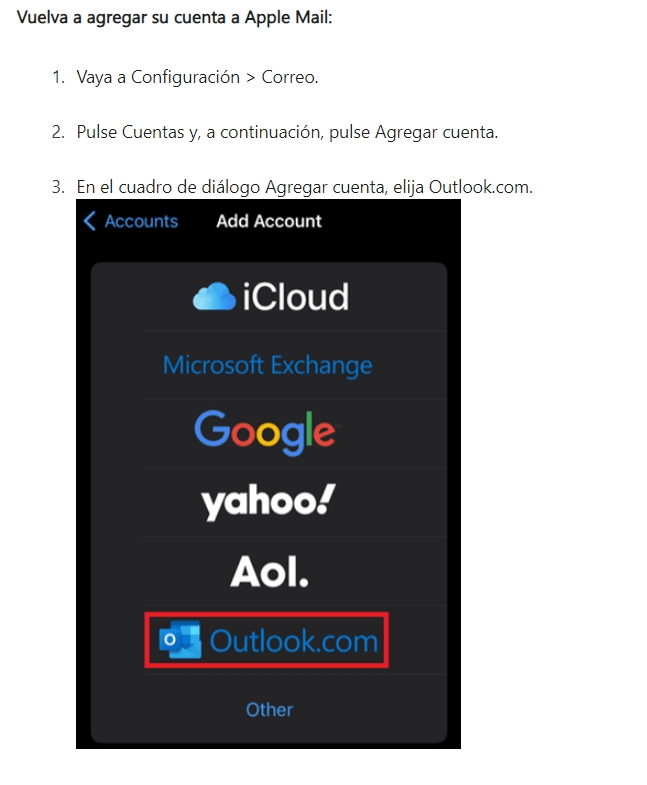Click the list number 2 marker

tap(58, 132)
